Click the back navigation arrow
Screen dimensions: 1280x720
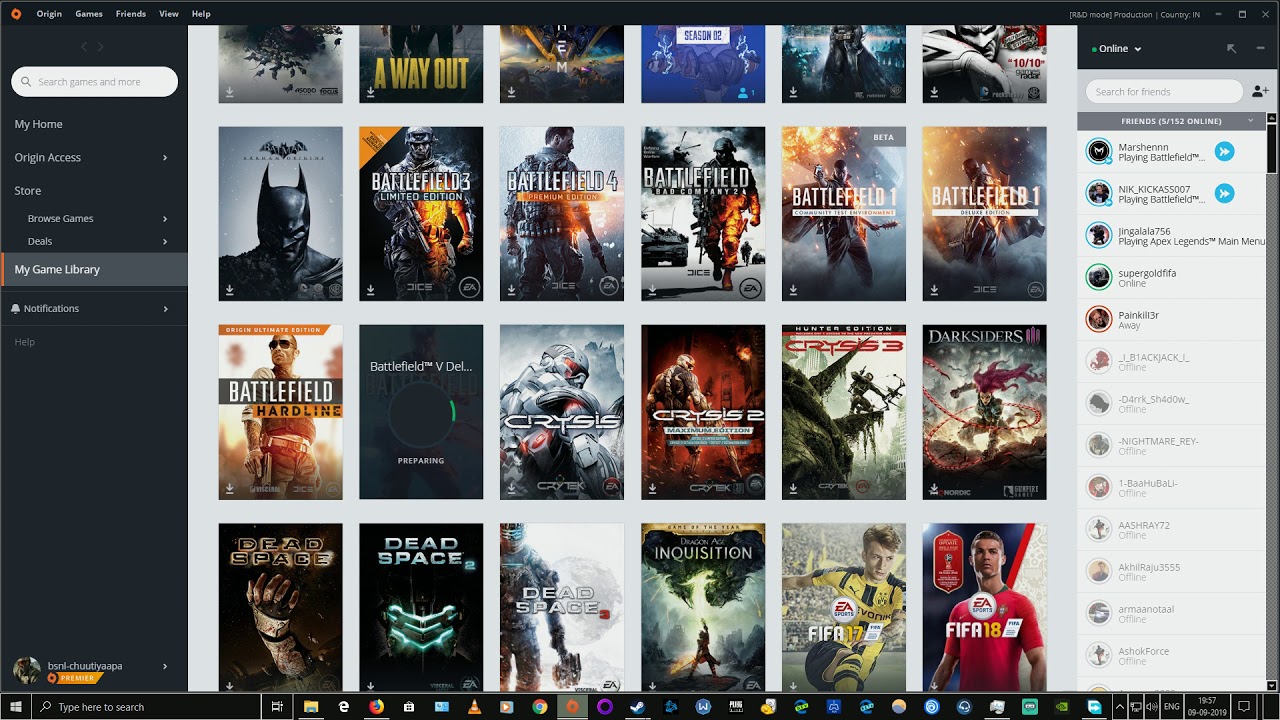point(84,46)
